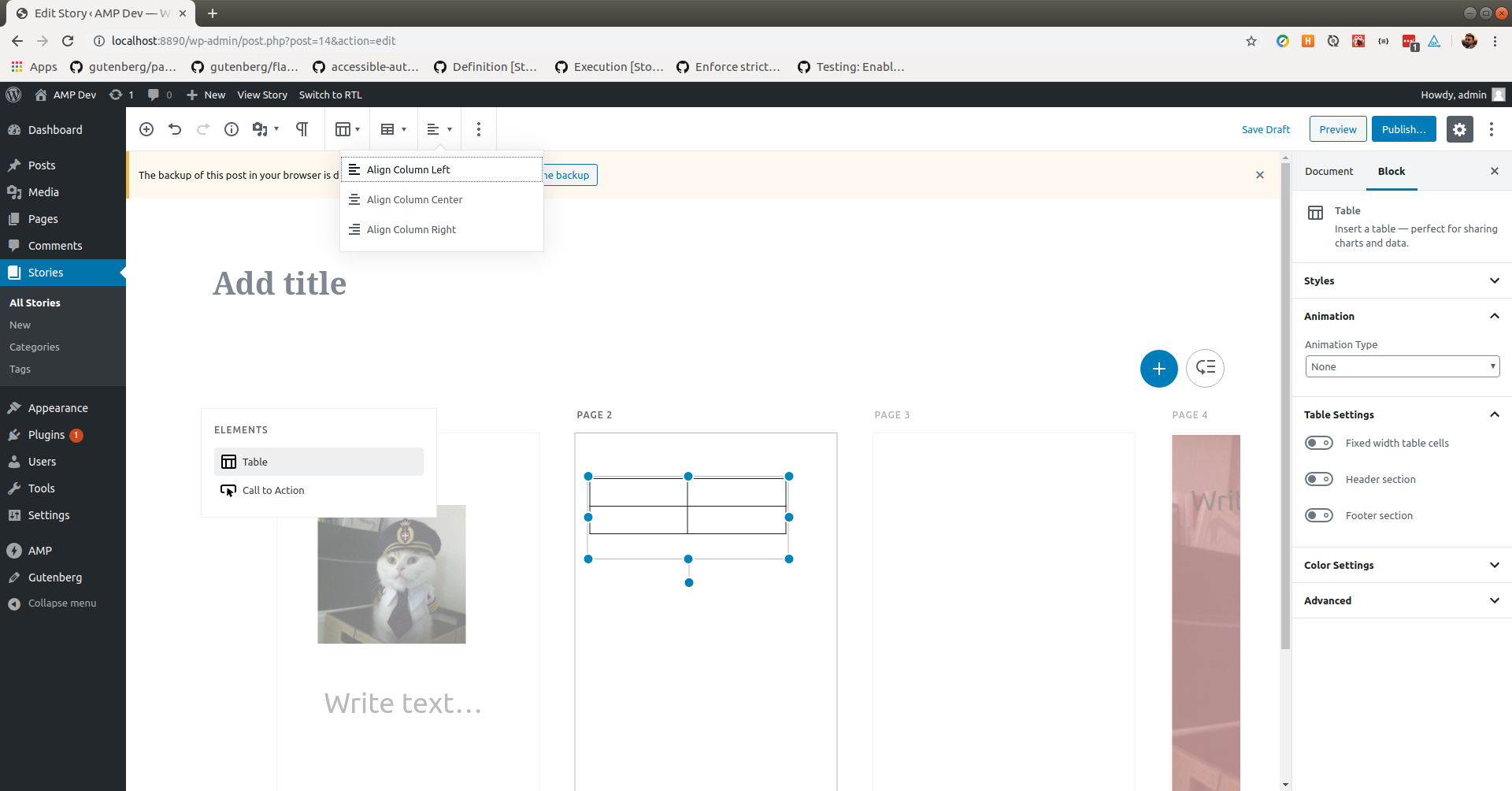Click the Preview button

tap(1338, 129)
